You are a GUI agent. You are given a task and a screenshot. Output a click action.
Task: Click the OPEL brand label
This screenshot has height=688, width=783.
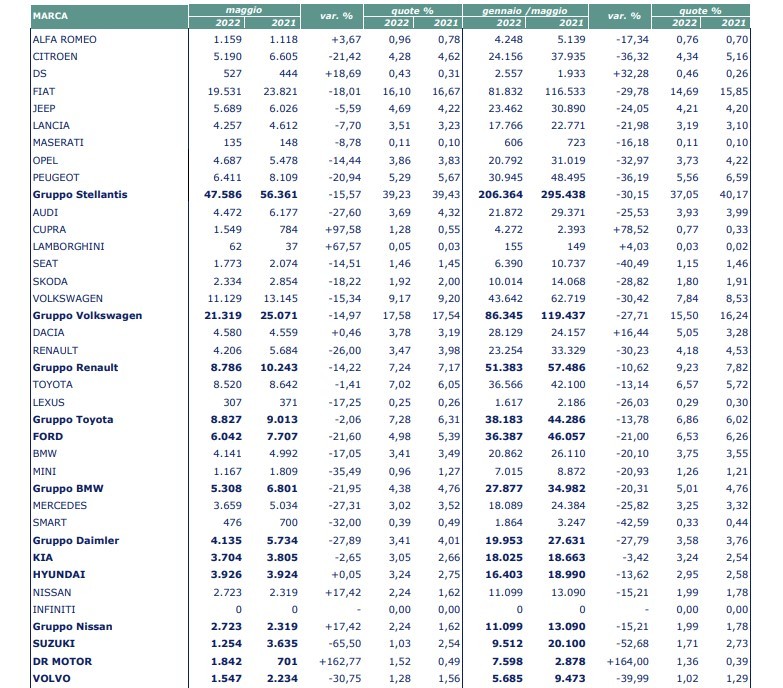tap(45, 160)
